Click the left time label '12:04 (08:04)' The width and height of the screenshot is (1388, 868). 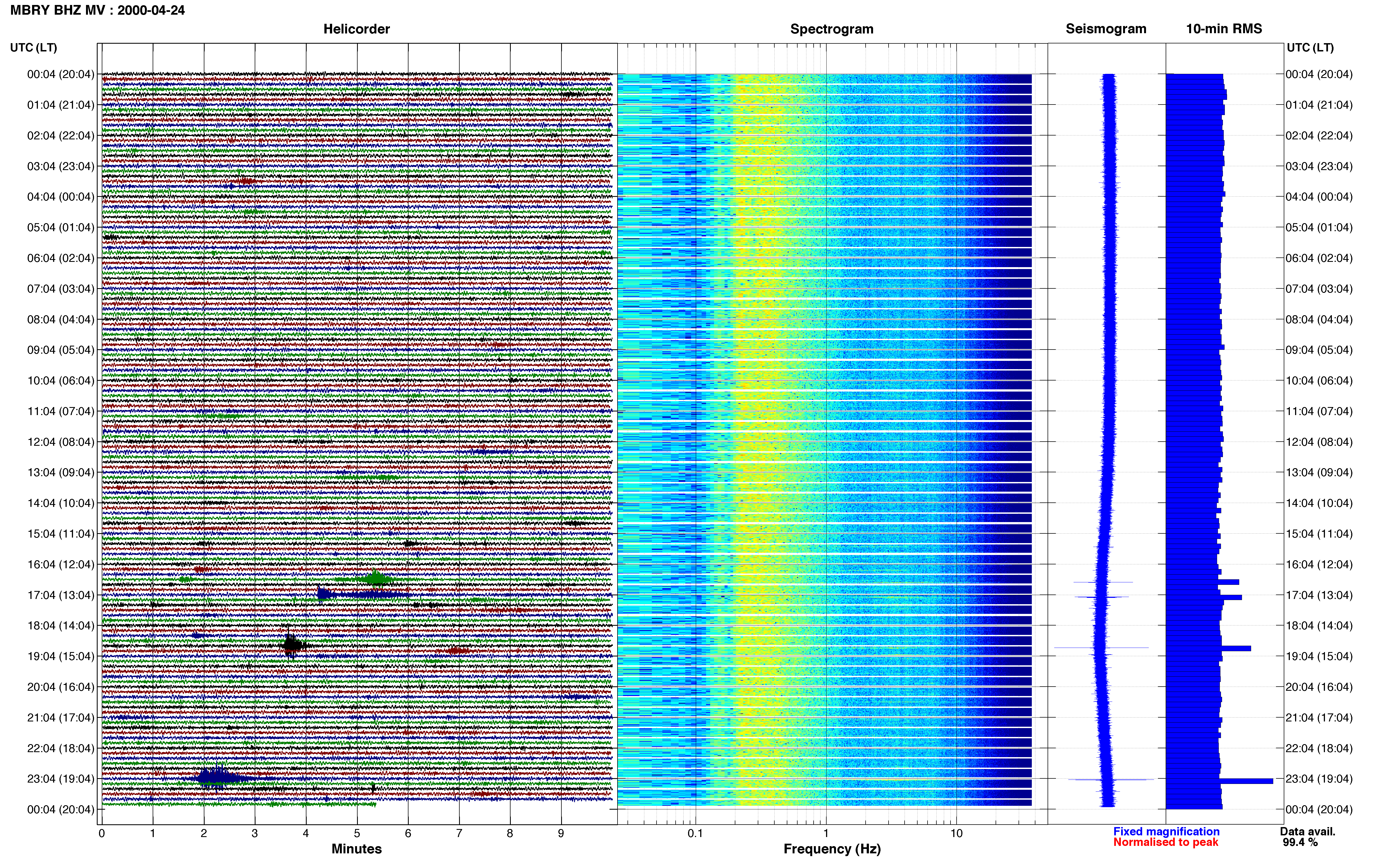[60, 442]
